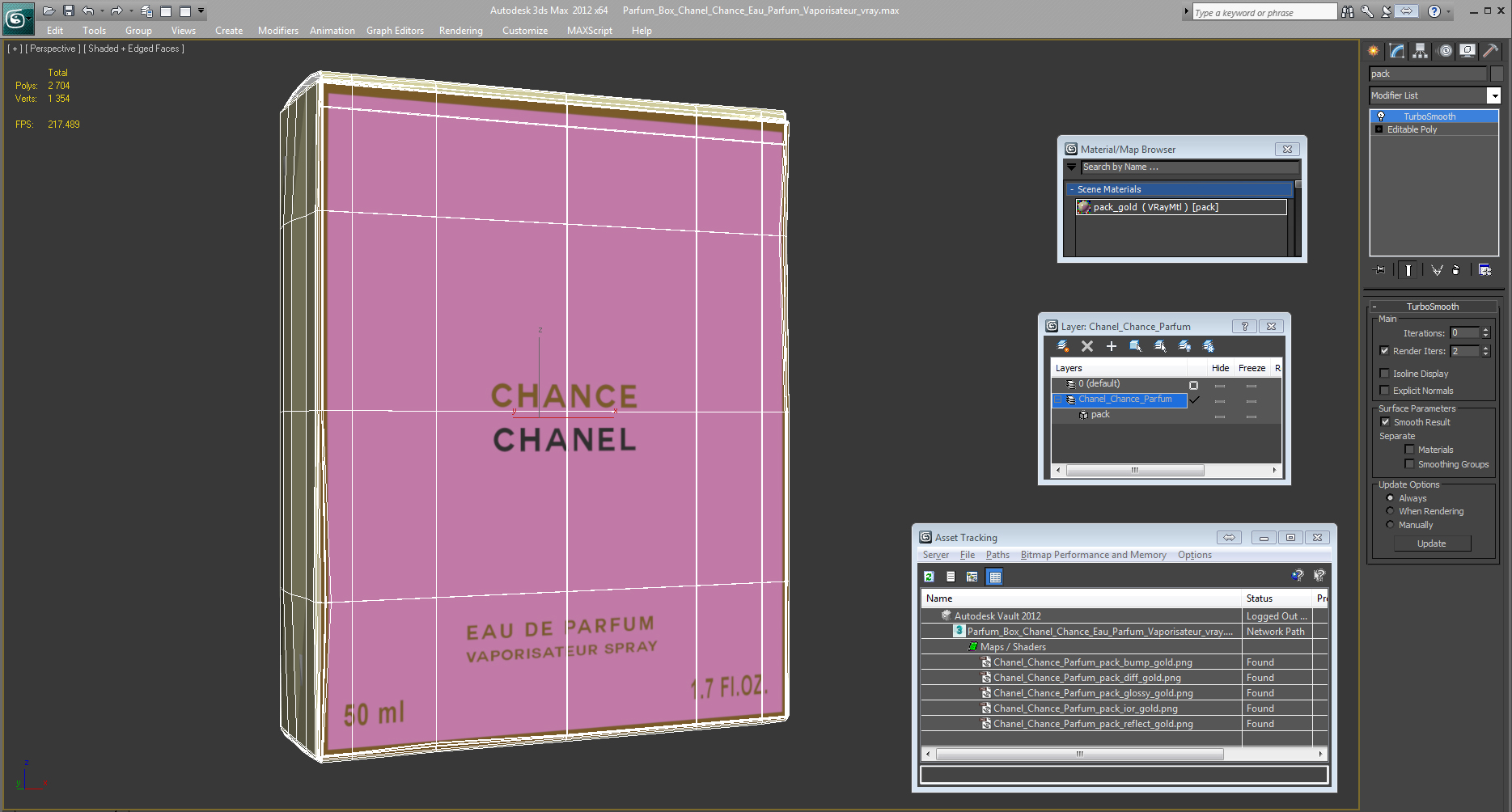
Task: Open Configure Modifier Sets icon
Action: pos(1485,270)
